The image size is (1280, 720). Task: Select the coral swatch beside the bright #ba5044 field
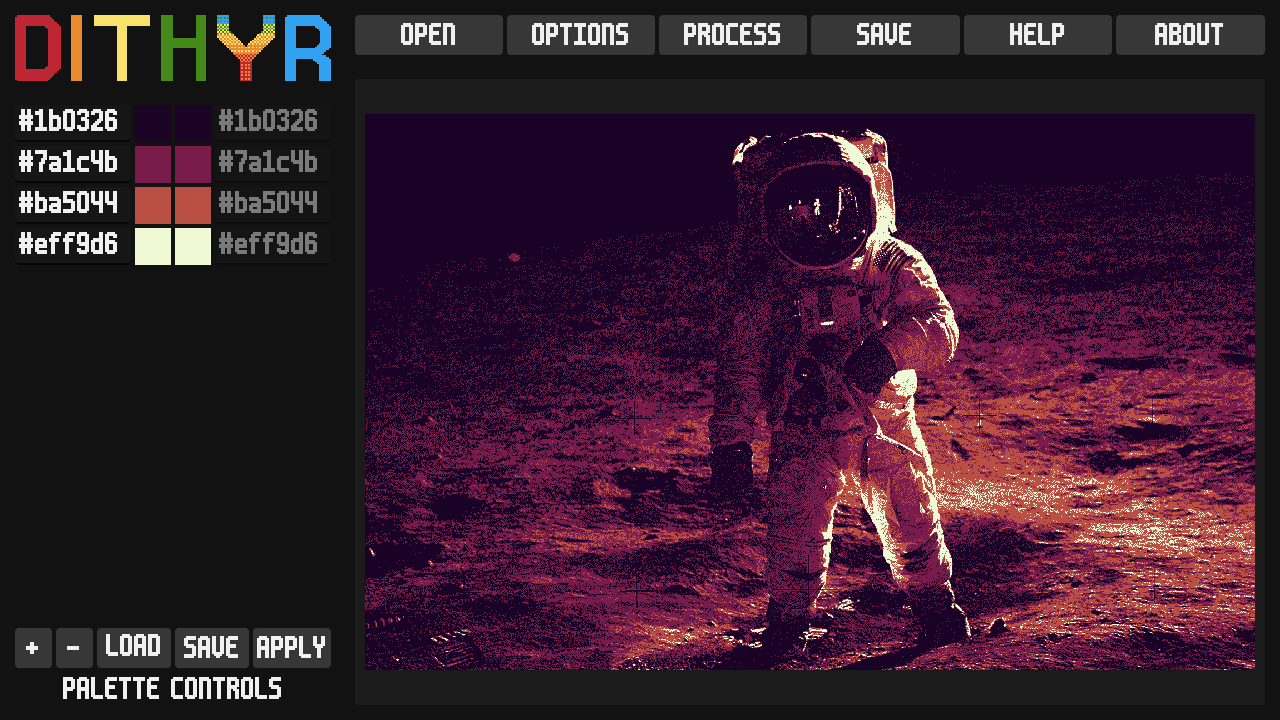click(153, 205)
